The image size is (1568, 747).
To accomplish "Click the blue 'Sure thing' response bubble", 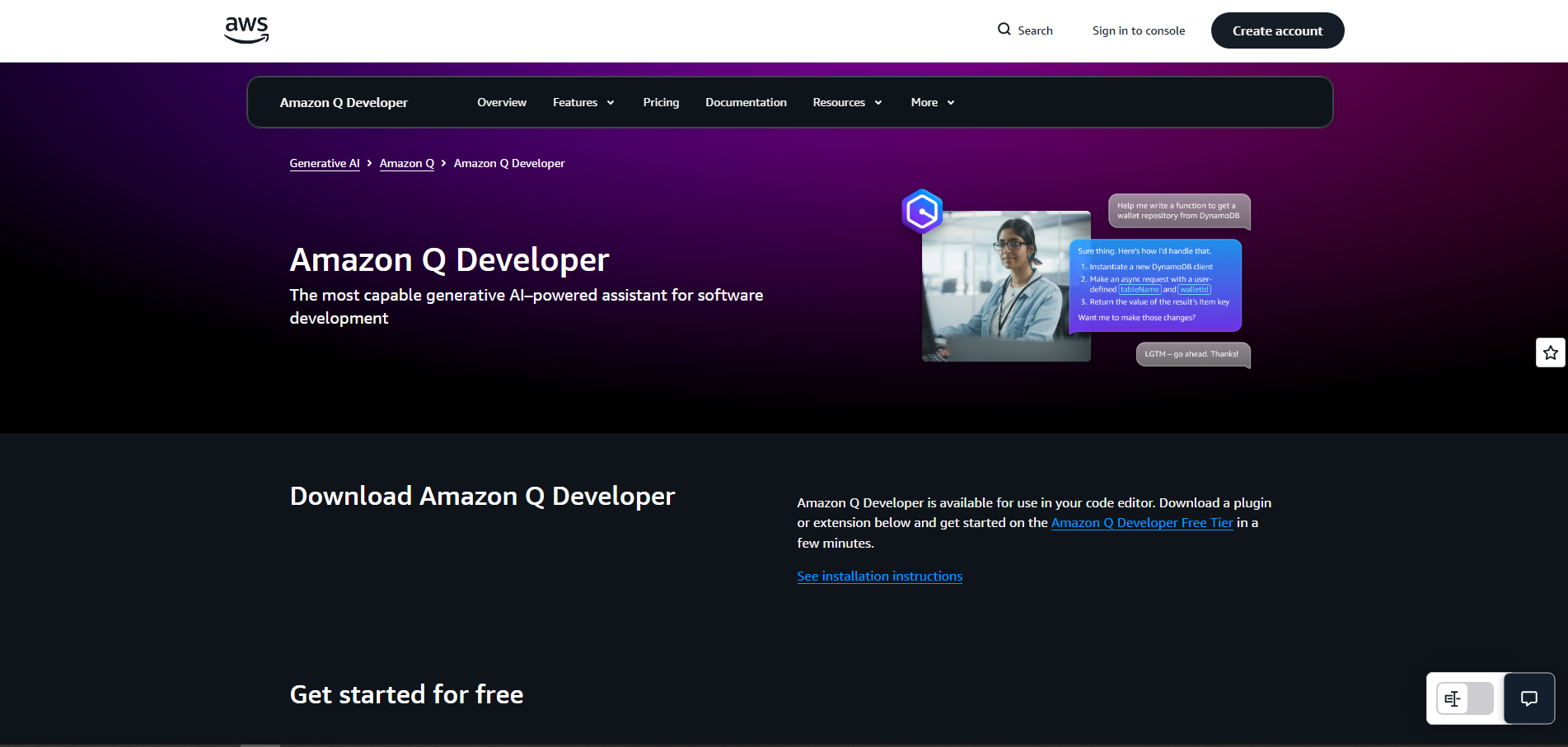I will tap(1155, 285).
